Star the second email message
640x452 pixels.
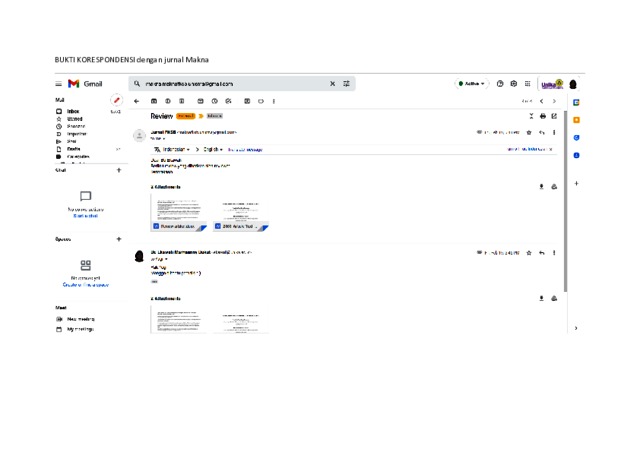coord(529,253)
